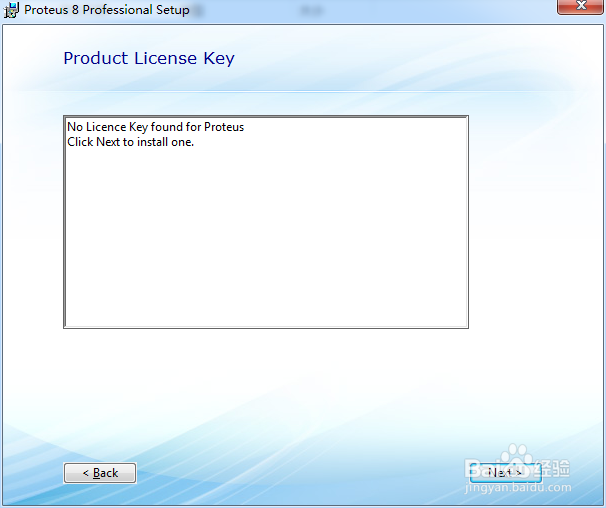
Task: Click the 'Proteus 8 Professional Setup' title text
Action: 107,10
